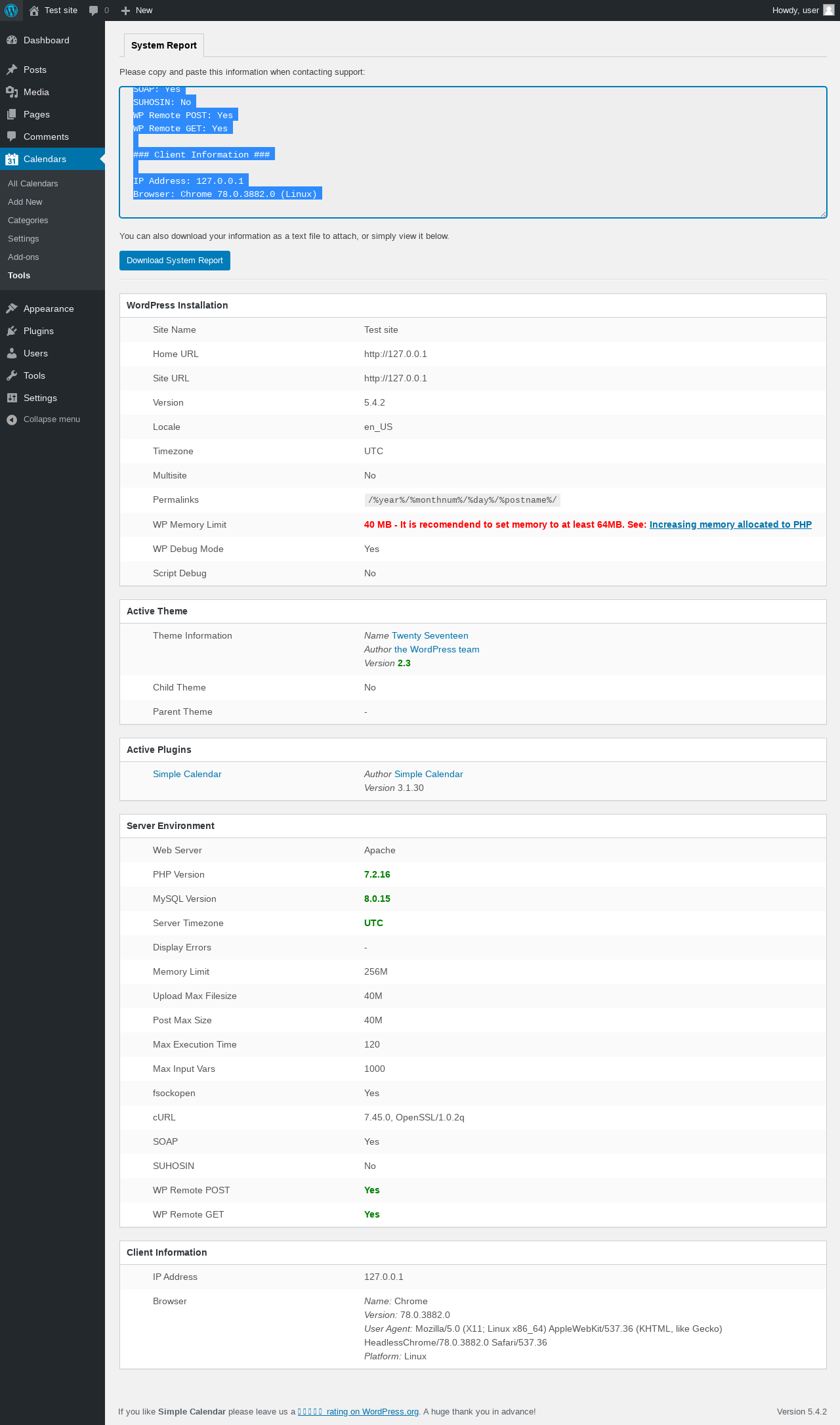Open the Dashboard gauge icon

[12, 40]
